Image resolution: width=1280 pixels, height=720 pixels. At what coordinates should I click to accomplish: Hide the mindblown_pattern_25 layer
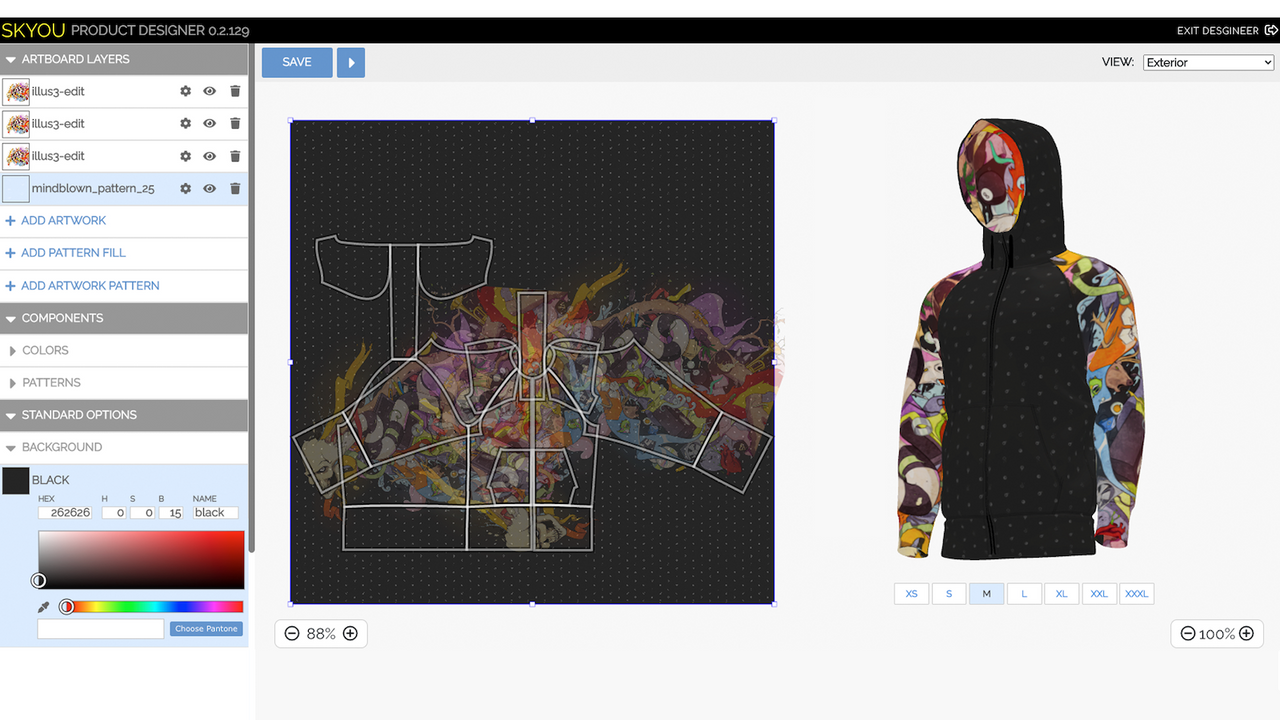click(x=209, y=188)
